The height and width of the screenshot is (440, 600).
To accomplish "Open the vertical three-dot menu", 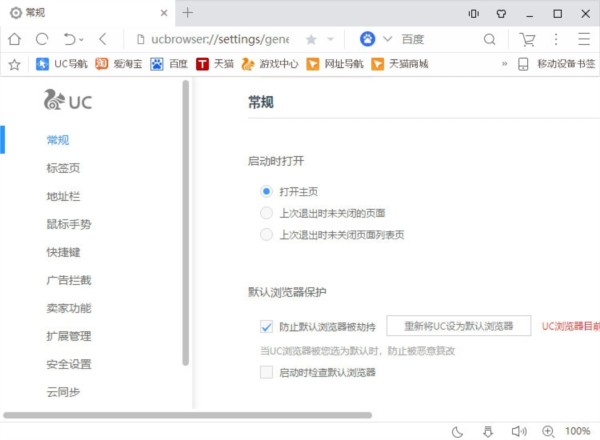I will [556, 39].
